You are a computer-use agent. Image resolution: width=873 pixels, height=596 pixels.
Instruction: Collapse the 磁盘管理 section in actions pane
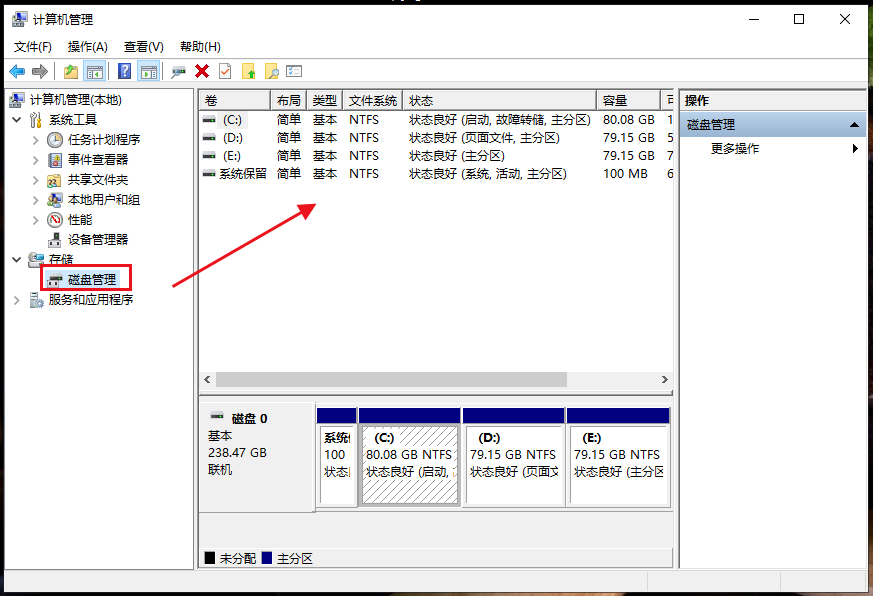(x=854, y=125)
